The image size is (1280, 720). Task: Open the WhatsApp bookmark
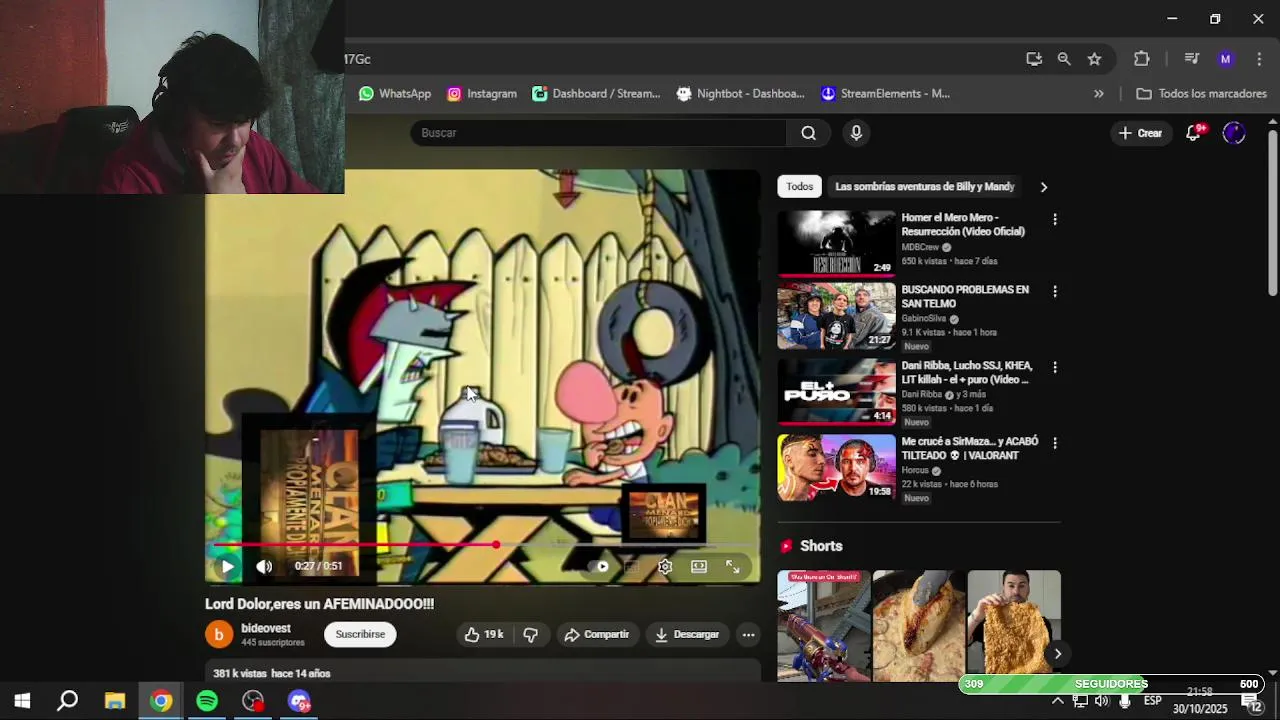[x=395, y=94]
